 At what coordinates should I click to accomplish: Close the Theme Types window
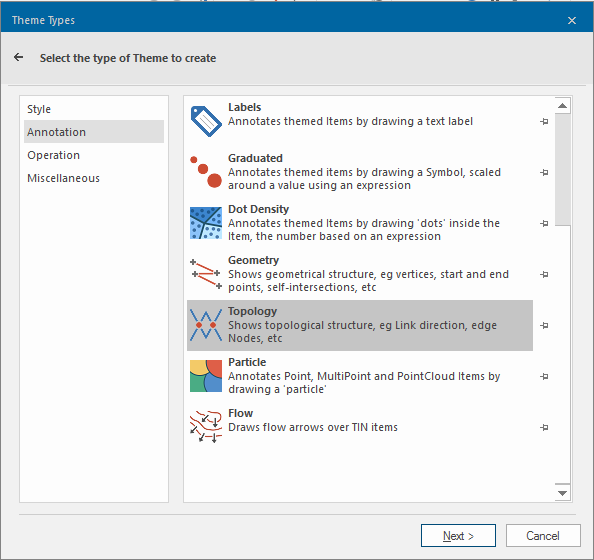[572, 20]
